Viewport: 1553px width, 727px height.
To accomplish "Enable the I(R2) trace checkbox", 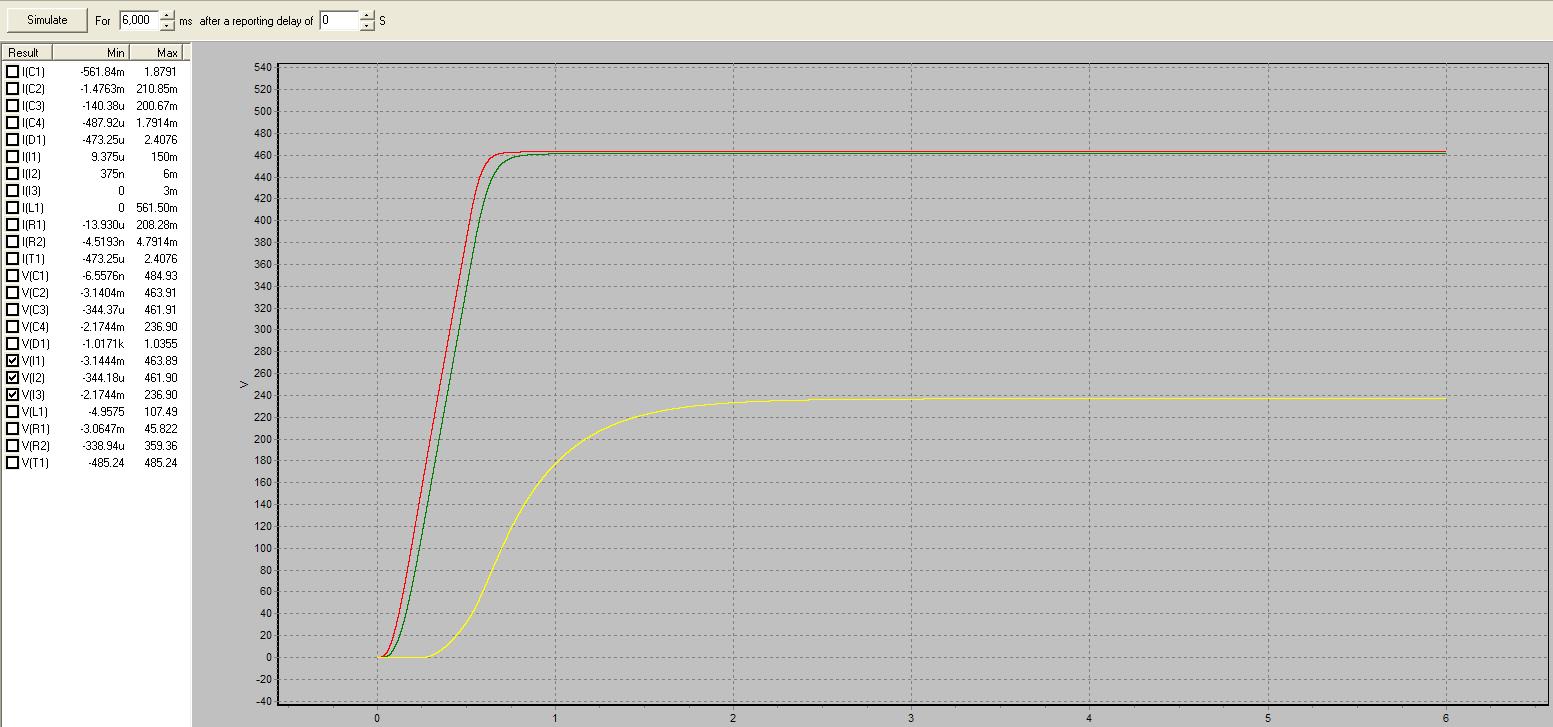I will 13,242.
